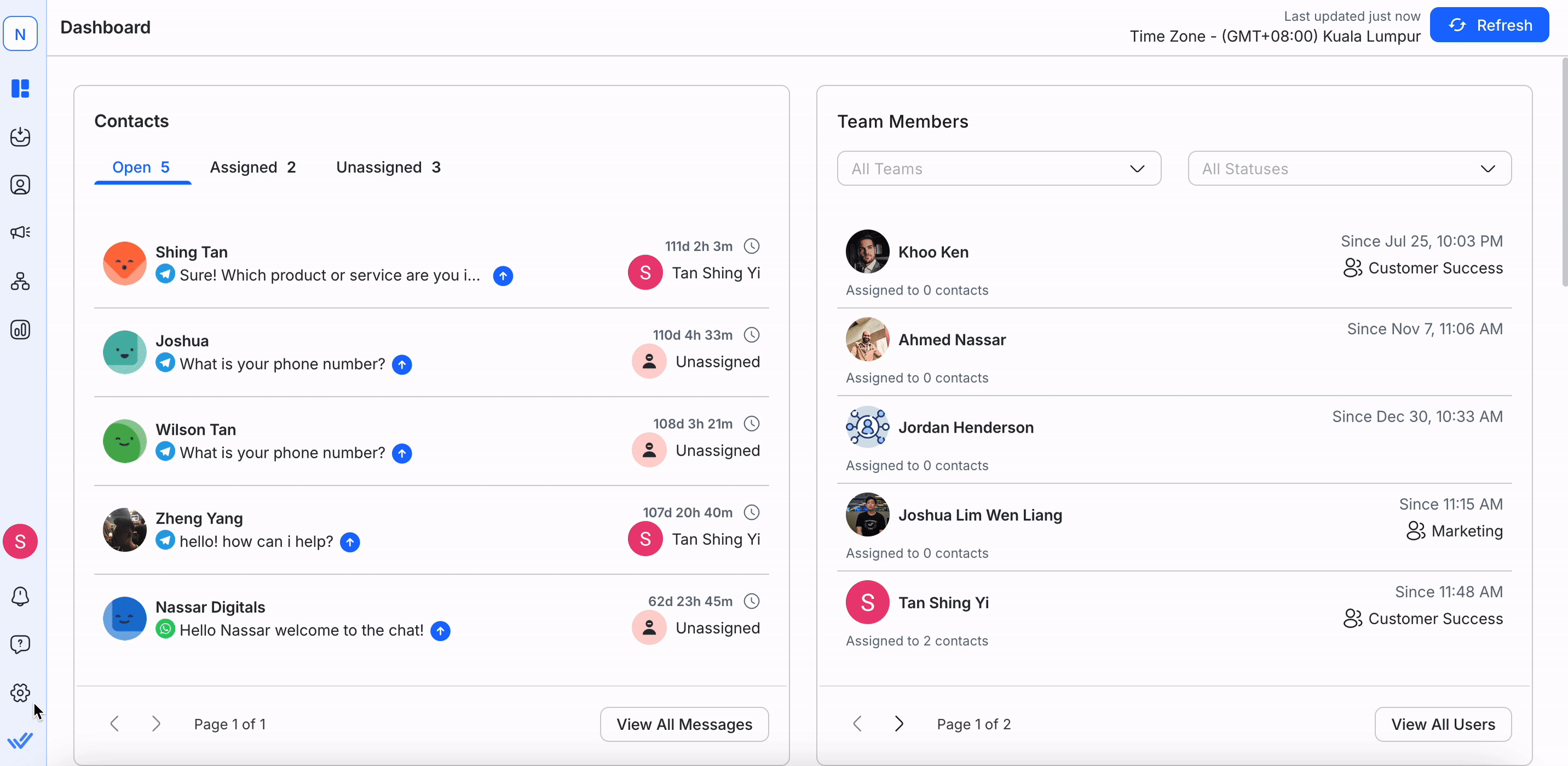Click clock icon on Shing Tan row
The image size is (1568, 766).
pyautogui.click(x=752, y=246)
